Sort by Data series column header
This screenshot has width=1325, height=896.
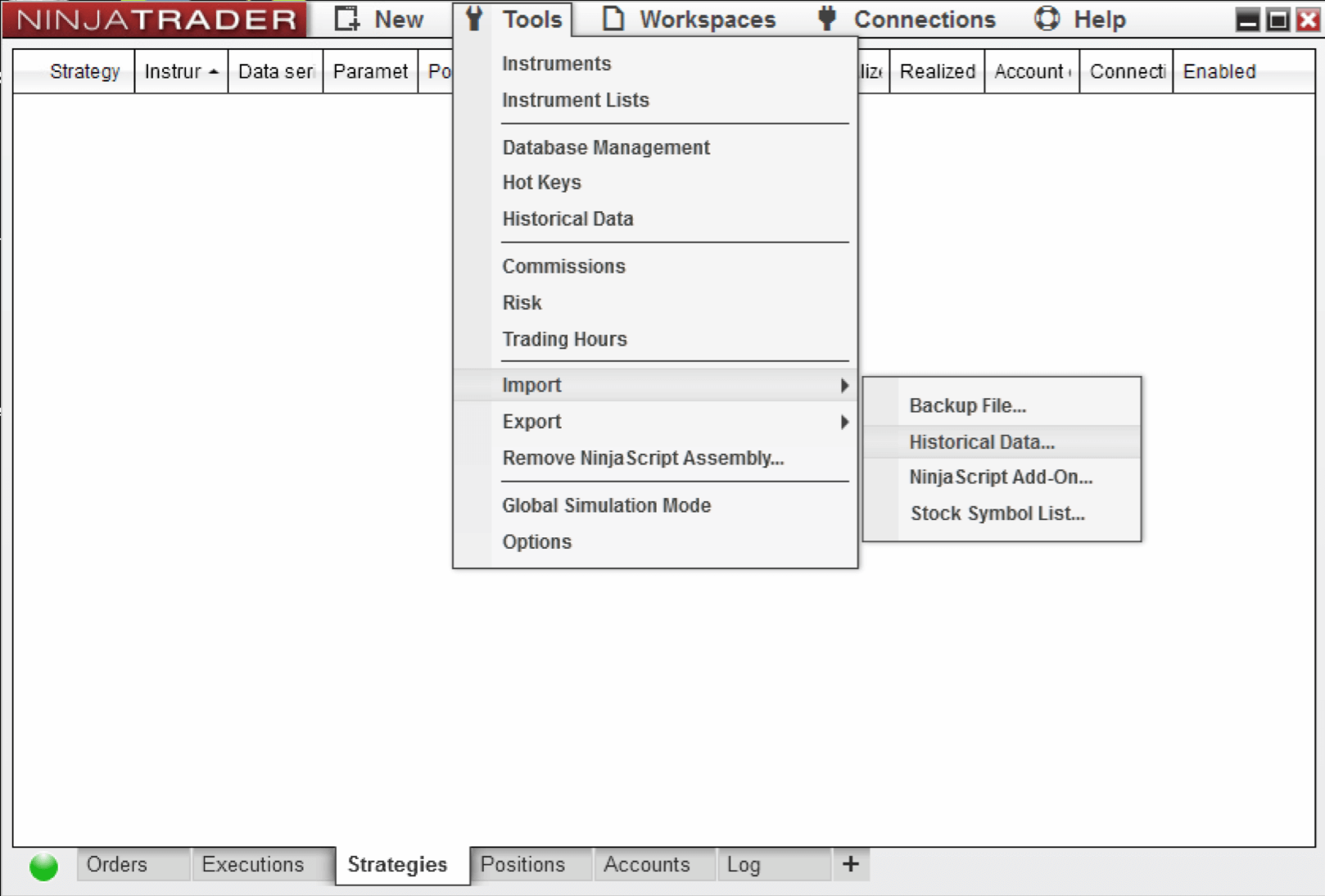click(276, 71)
